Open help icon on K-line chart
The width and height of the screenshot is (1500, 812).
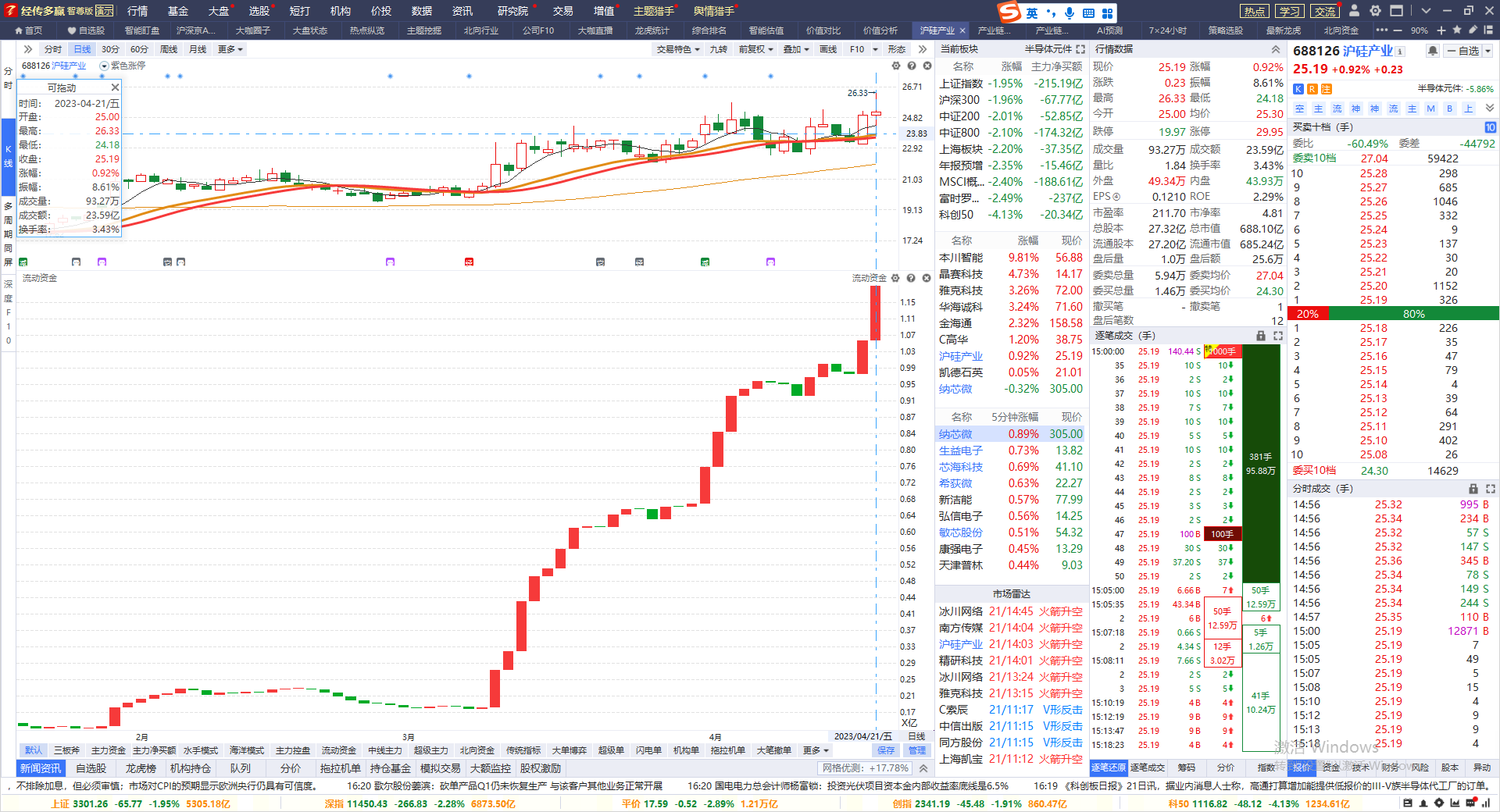pyautogui.click(x=911, y=66)
